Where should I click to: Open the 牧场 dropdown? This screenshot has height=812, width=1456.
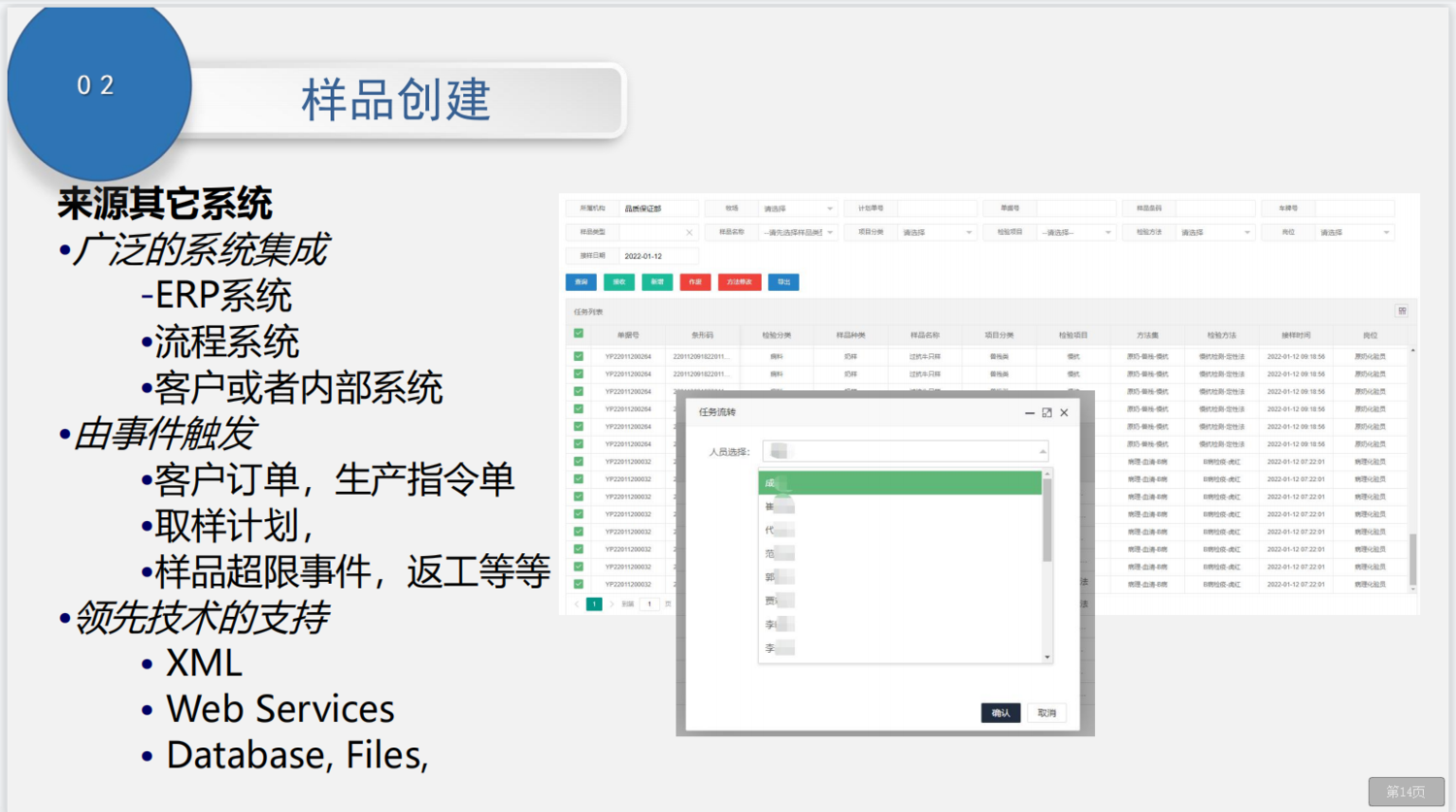[798, 209]
